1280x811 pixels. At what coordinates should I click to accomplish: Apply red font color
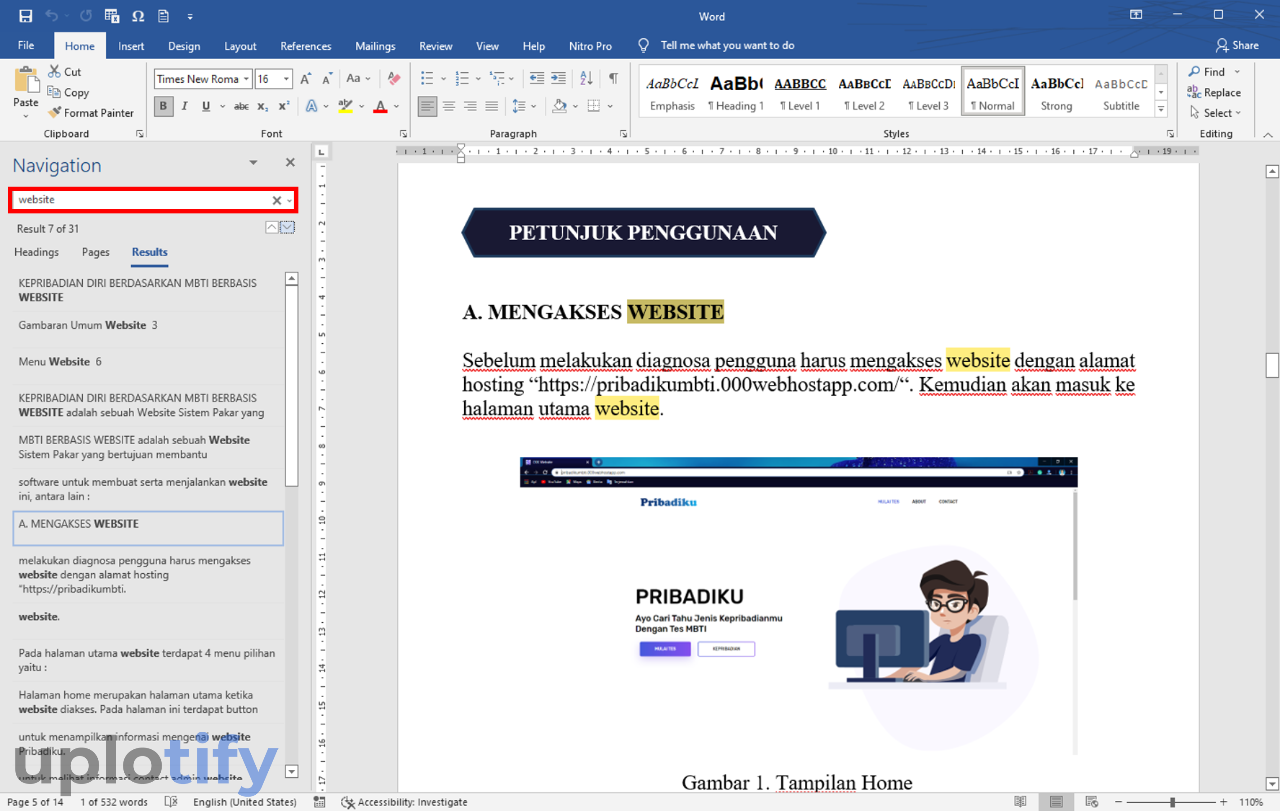380,106
